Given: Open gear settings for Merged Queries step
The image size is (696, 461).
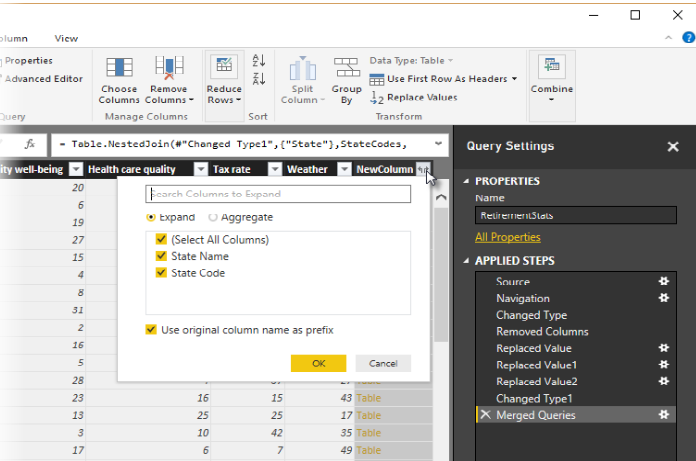Looking at the screenshot, I should click(662, 414).
